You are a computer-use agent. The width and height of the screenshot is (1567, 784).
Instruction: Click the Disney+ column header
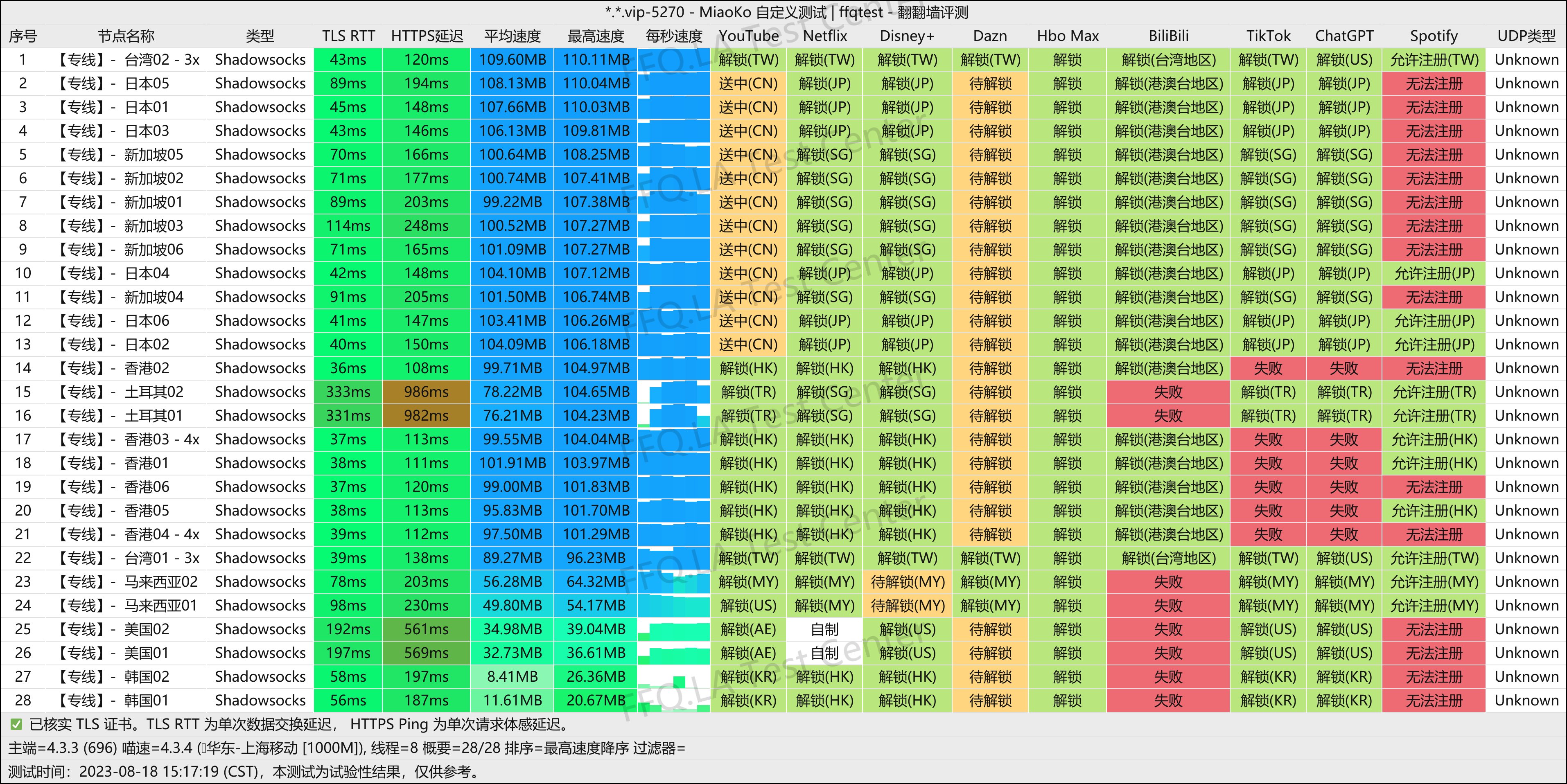(907, 36)
